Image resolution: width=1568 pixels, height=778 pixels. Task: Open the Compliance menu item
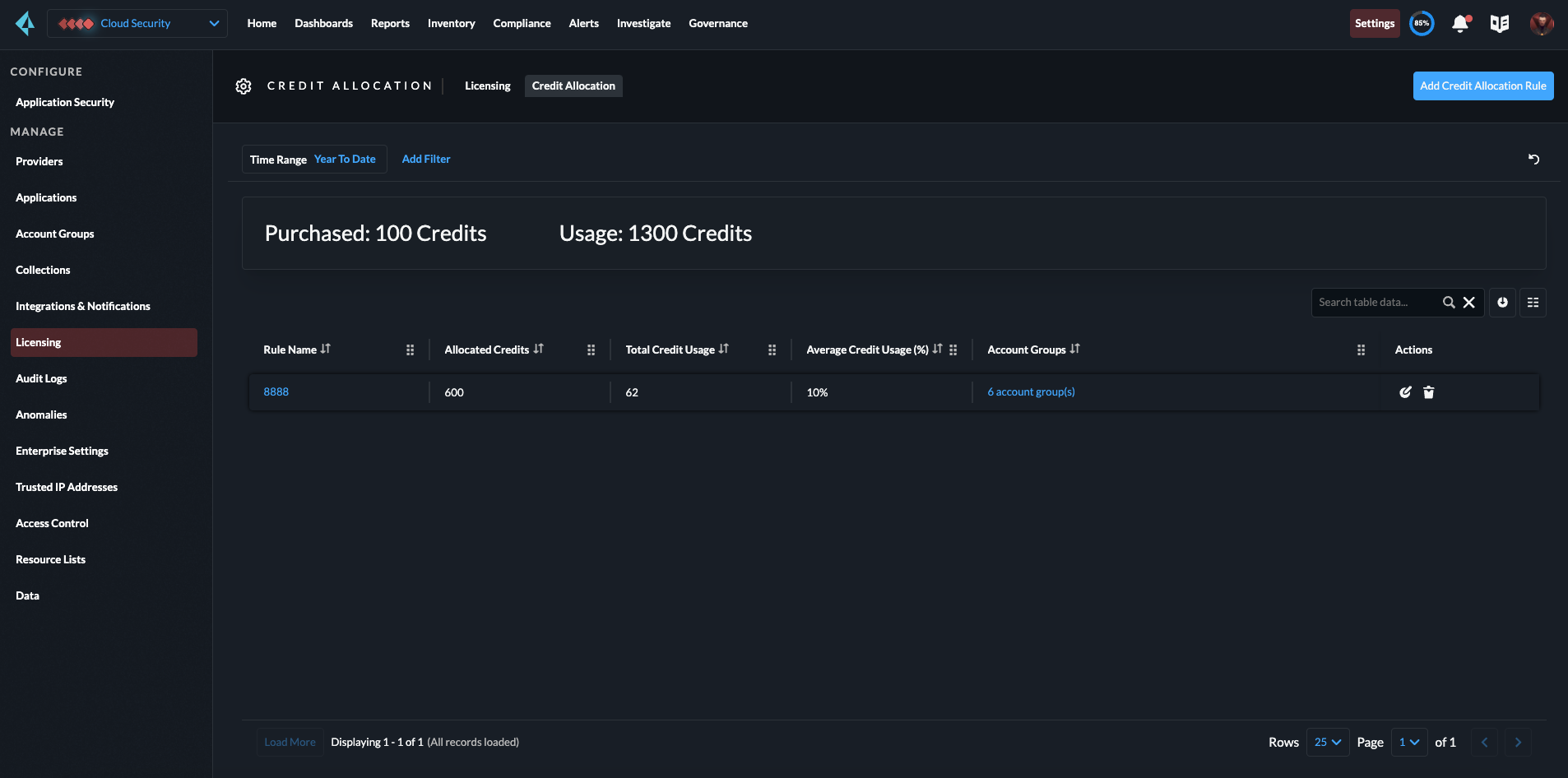tap(522, 23)
